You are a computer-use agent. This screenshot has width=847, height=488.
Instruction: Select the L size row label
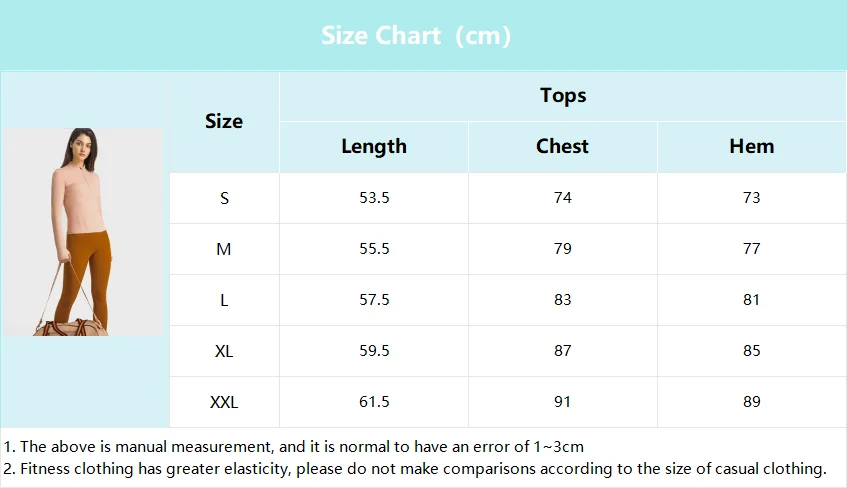tap(224, 300)
